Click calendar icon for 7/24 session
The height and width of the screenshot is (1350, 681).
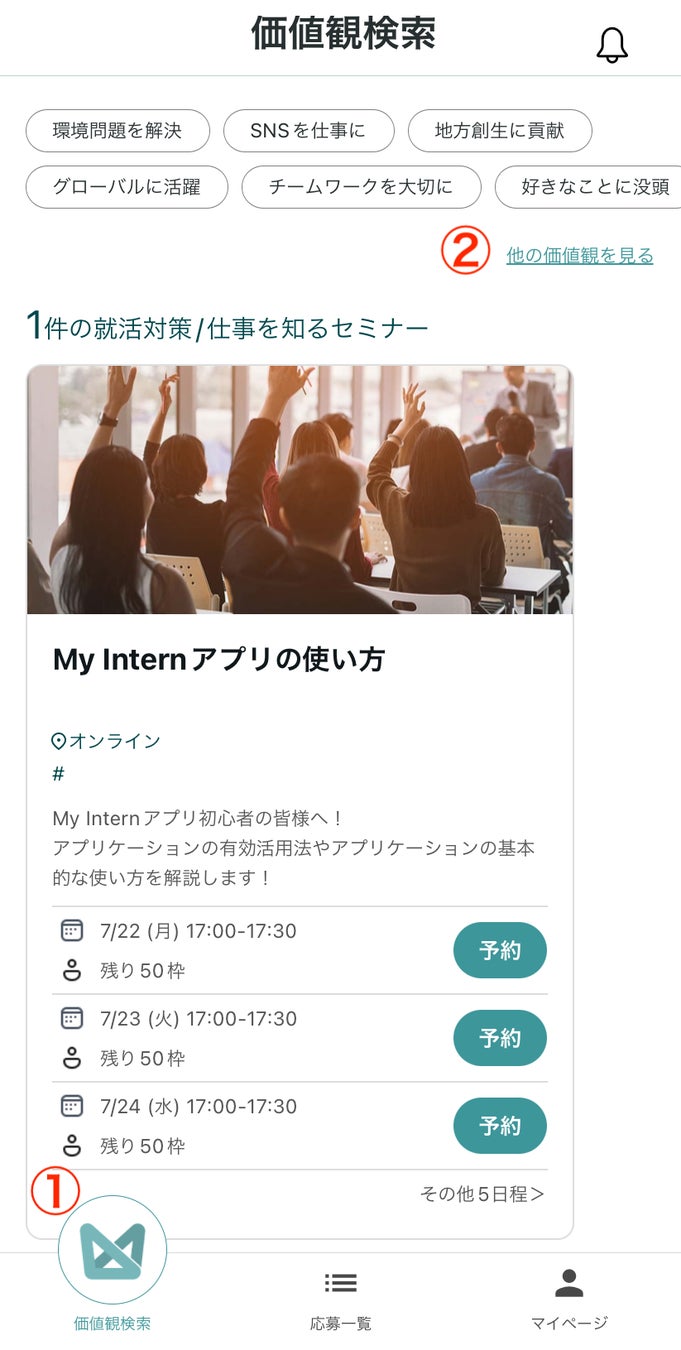(x=72, y=1106)
